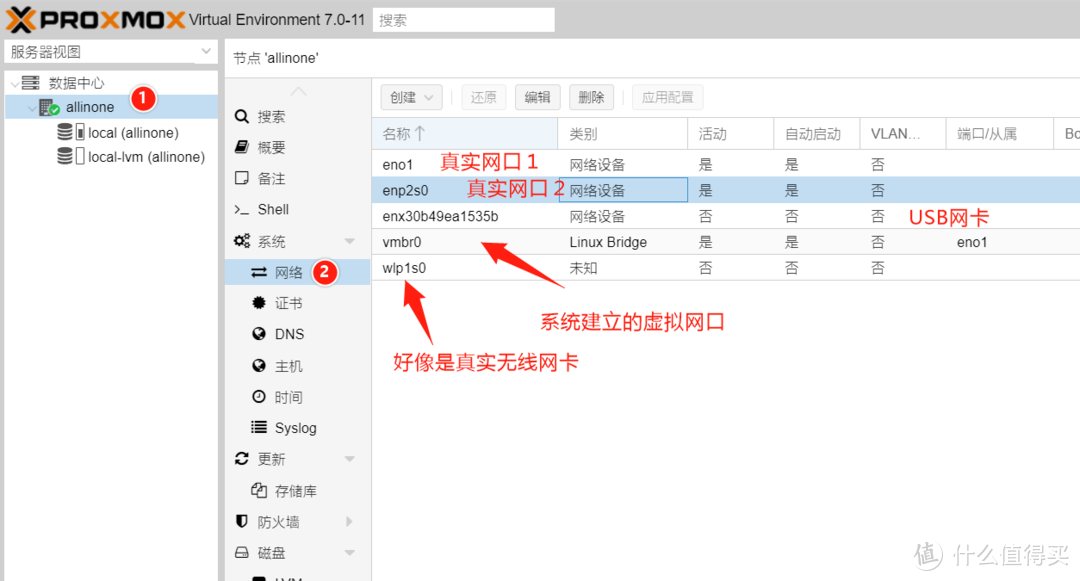
Task: Select the 主机 hosts icon
Action: pos(258,365)
